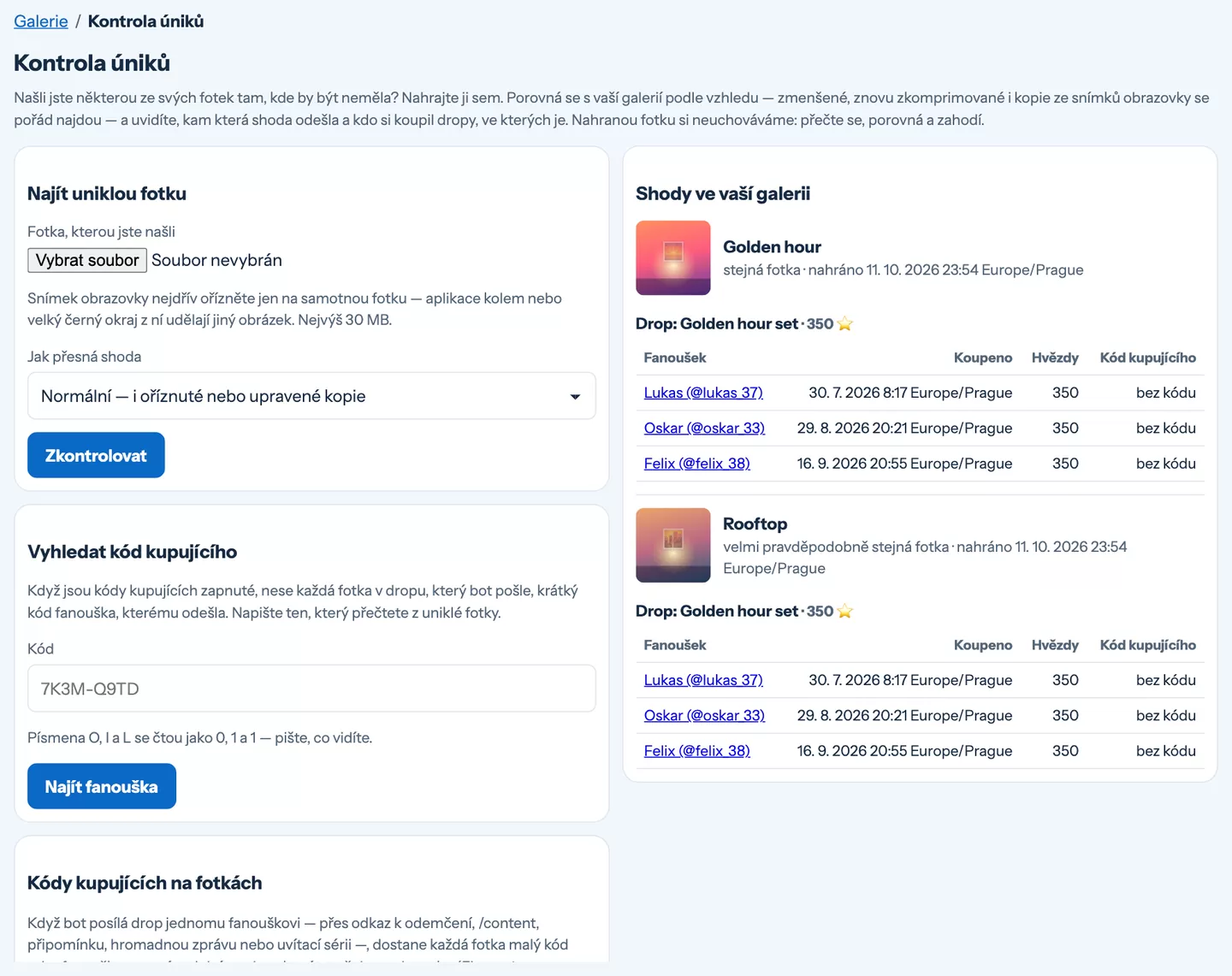
Task: Open the Galerie breadcrumb link
Action: (x=41, y=21)
